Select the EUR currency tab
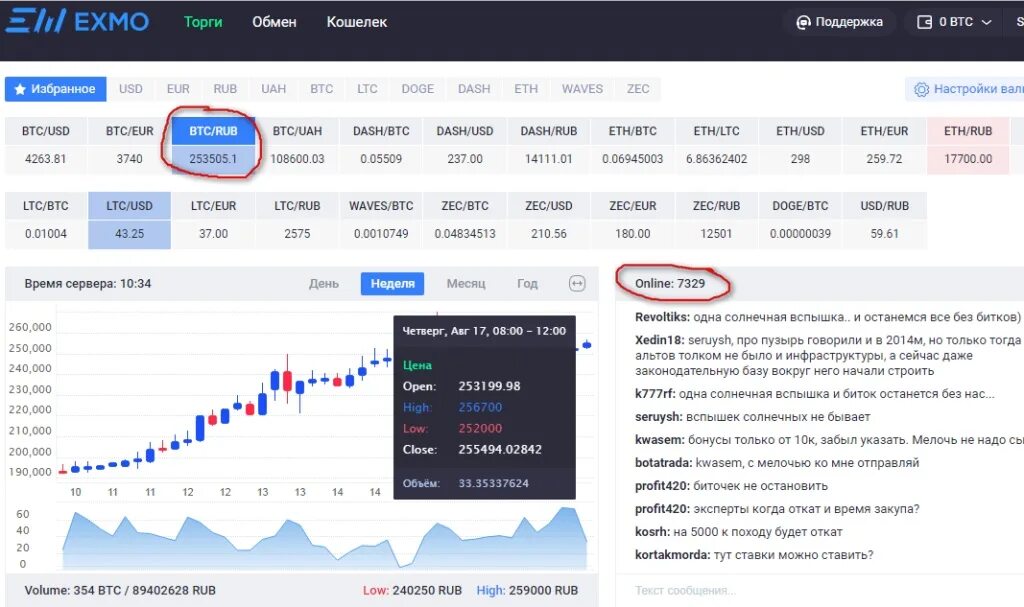This screenshot has height=607, width=1024. pyautogui.click(x=178, y=89)
